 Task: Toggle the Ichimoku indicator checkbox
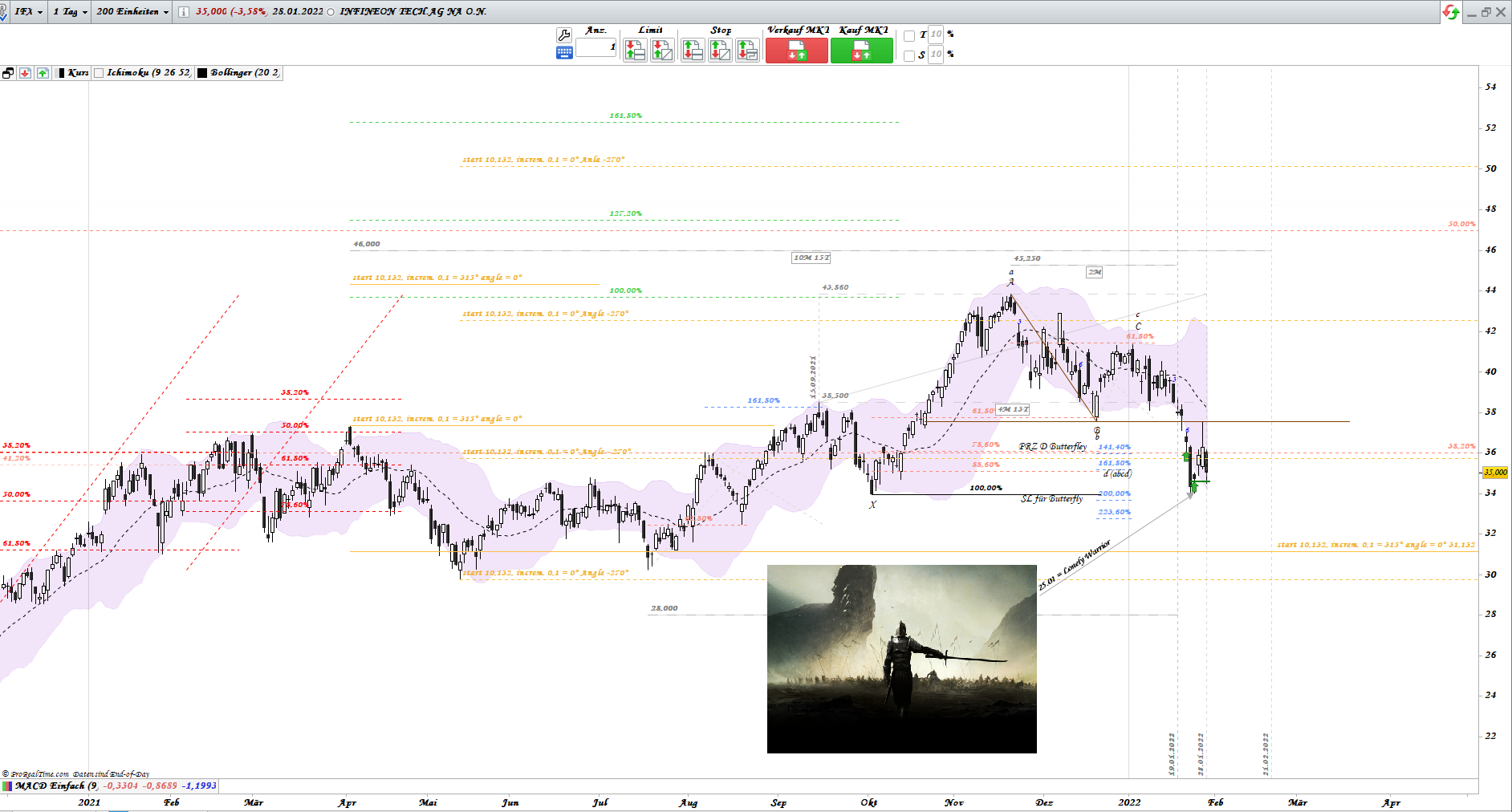[x=99, y=73]
